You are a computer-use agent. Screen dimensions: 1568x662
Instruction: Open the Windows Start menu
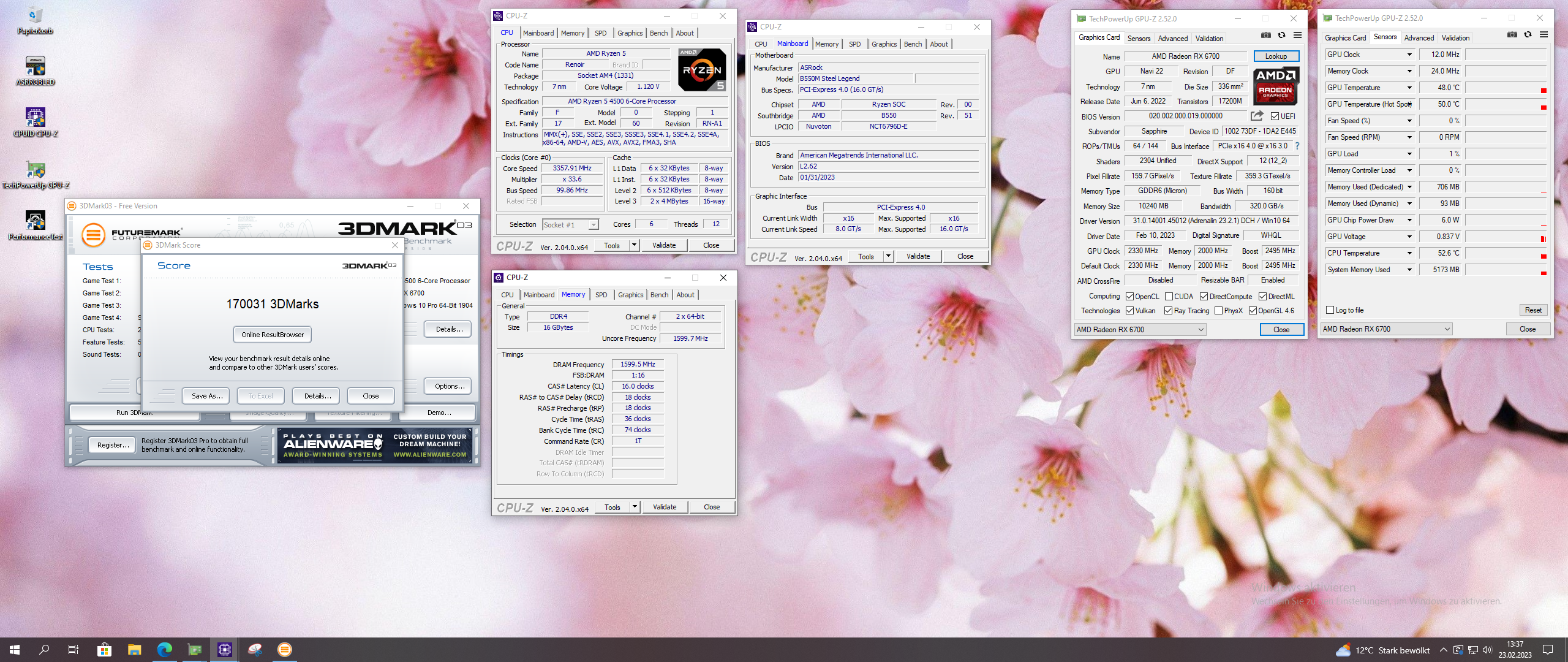tap(15, 650)
